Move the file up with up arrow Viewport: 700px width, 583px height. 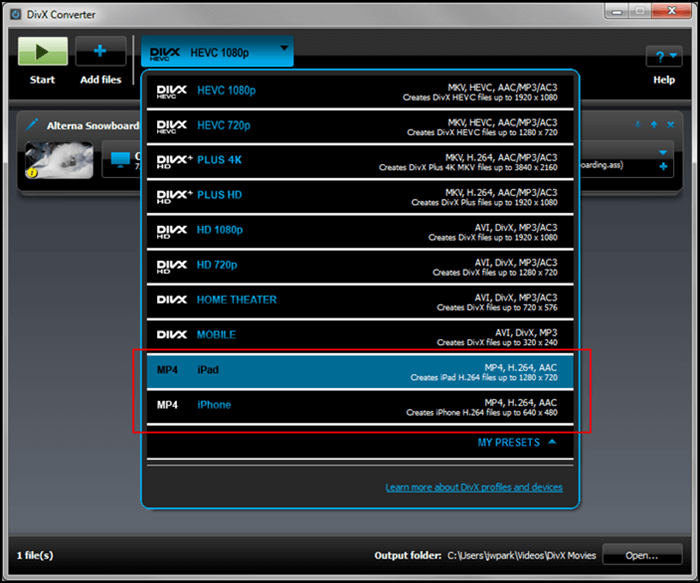pos(654,125)
